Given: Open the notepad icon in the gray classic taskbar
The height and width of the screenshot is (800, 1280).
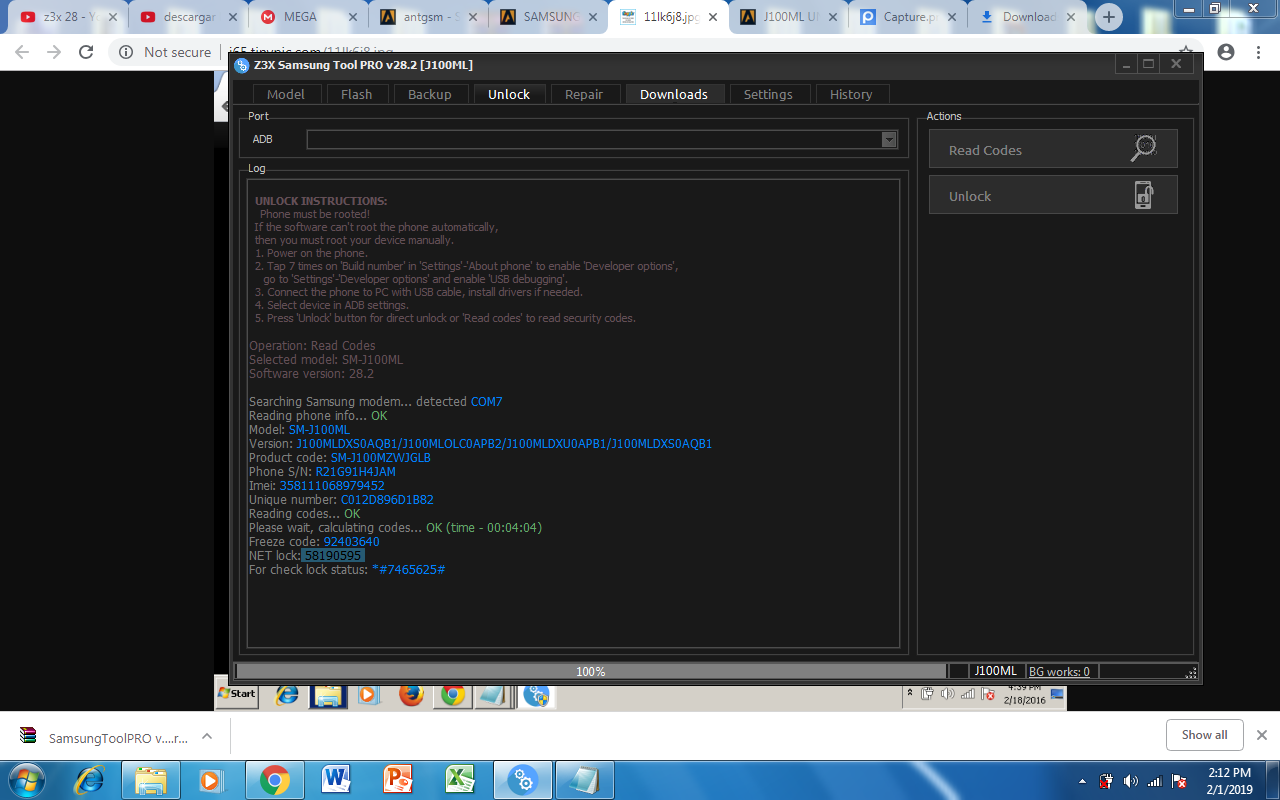Looking at the screenshot, I should pyautogui.click(x=493, y=694).
